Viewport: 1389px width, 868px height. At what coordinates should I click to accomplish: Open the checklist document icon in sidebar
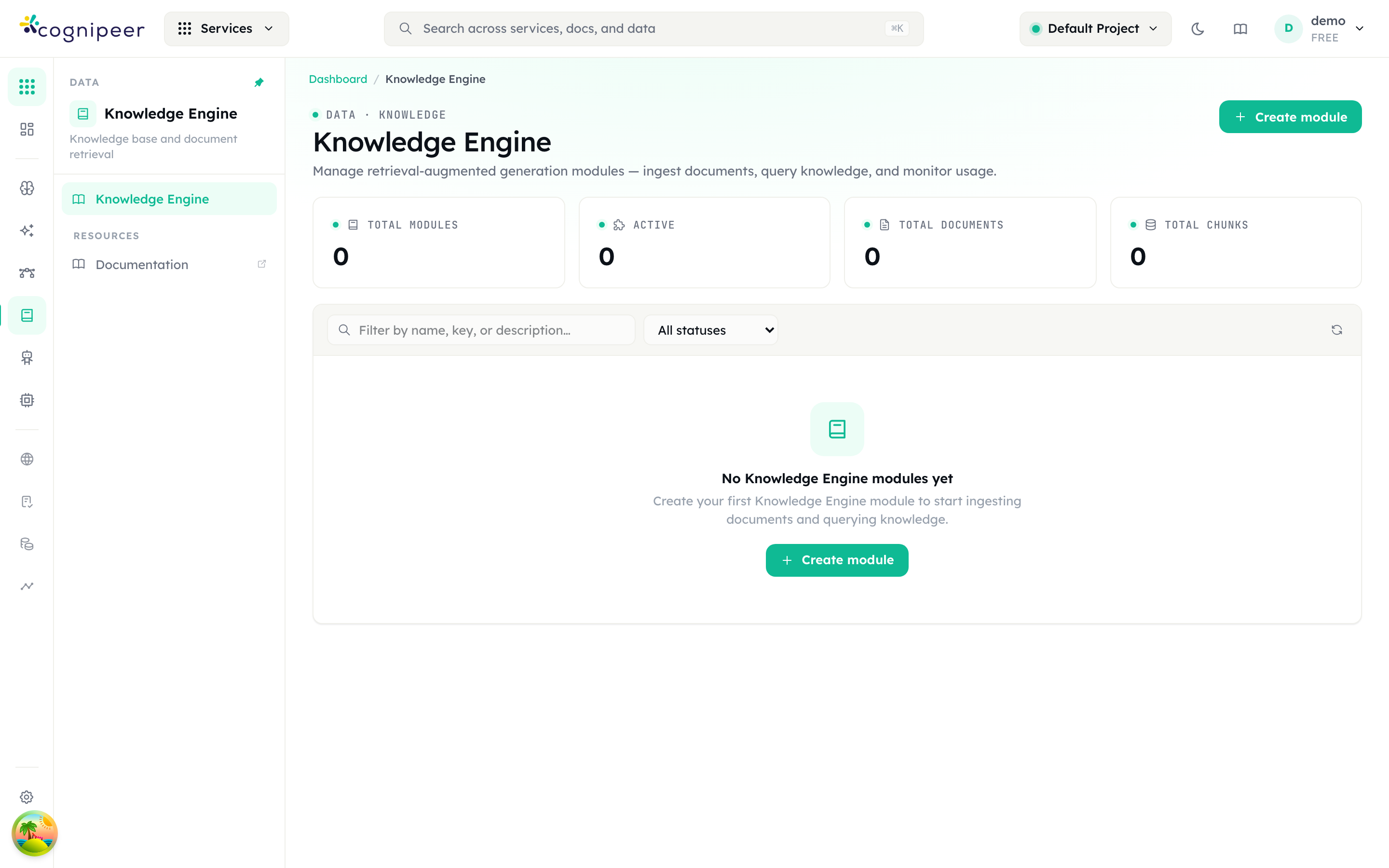pyautogui.click(x=27, y=502)
